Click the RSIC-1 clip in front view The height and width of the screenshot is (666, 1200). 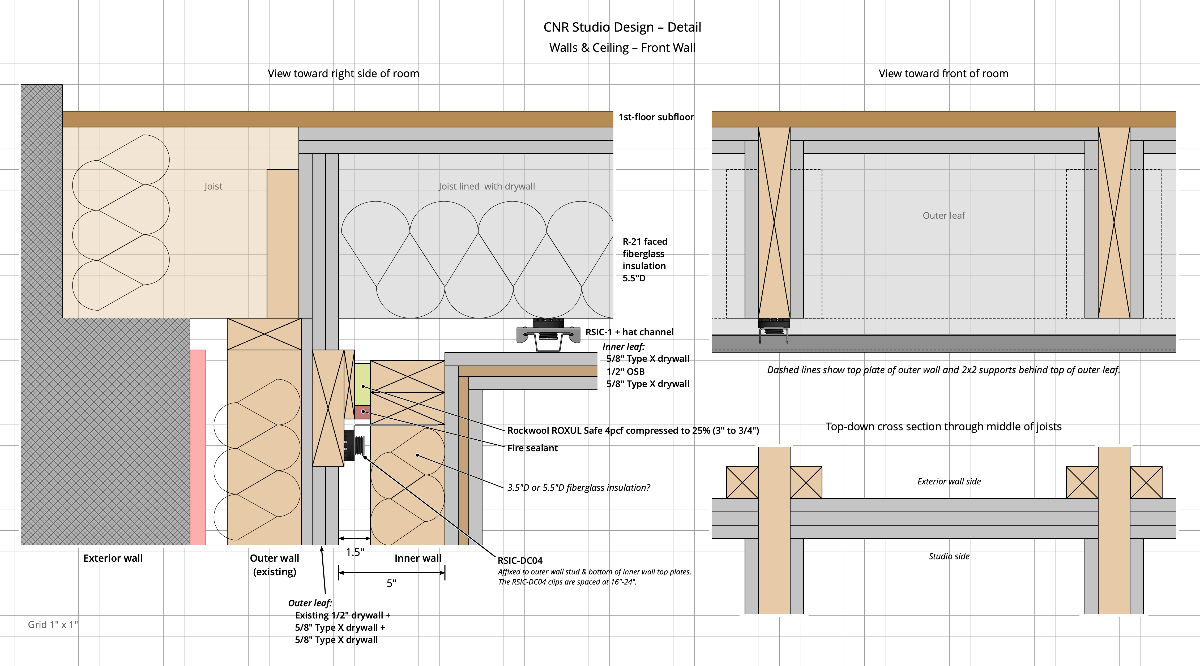tap(775, 323)
